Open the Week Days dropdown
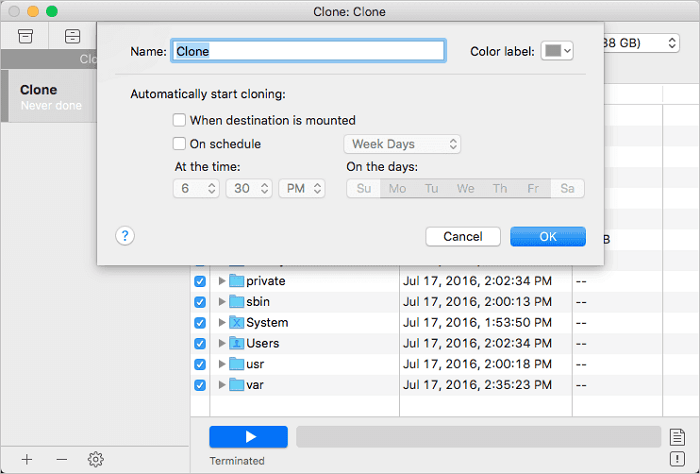 coord(402,144)
